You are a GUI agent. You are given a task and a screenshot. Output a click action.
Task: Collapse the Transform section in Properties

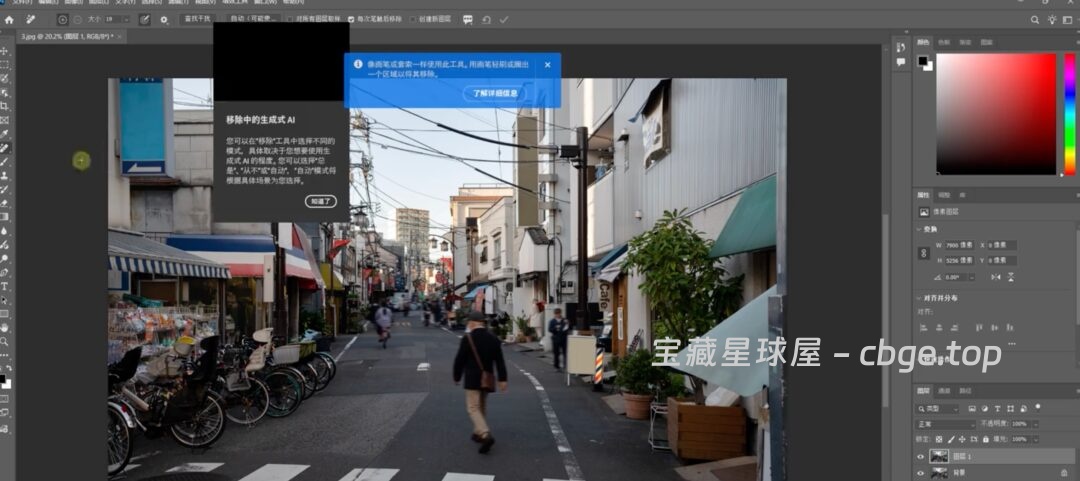point(920,229)
